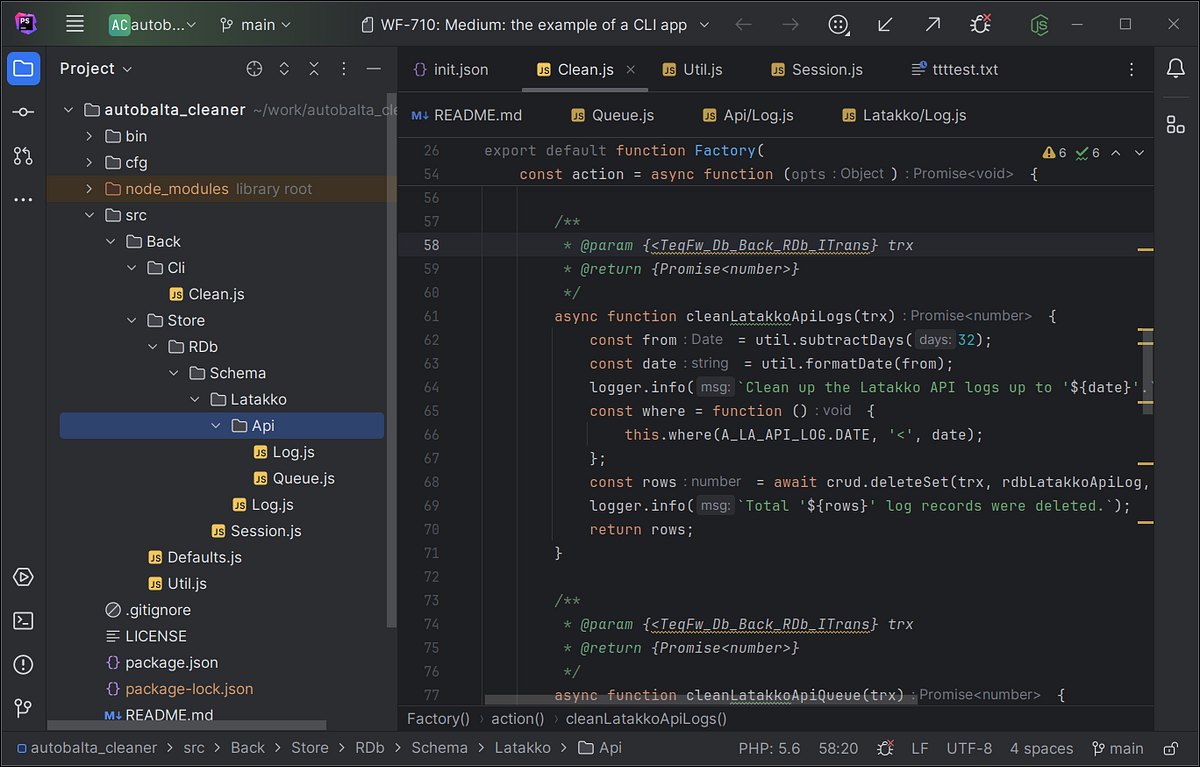Click the Select Opened File target icon
1200x767 pixels.
coord(254,69)
